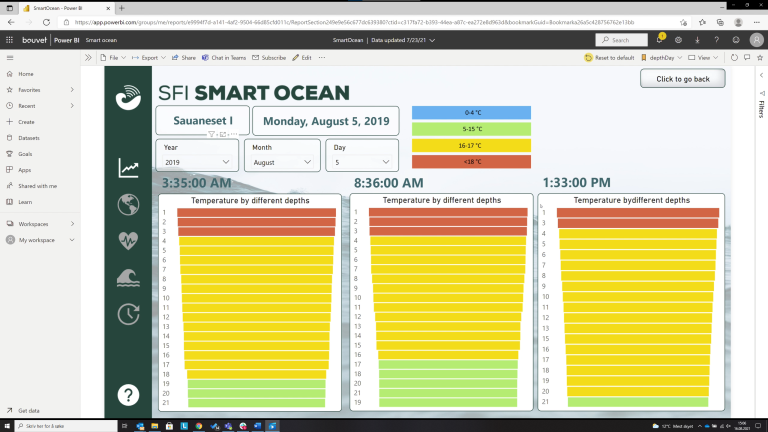The width and height of the screenshot is (768, 432).
Task: Open the globe map page icon
Action: [128, 204]
